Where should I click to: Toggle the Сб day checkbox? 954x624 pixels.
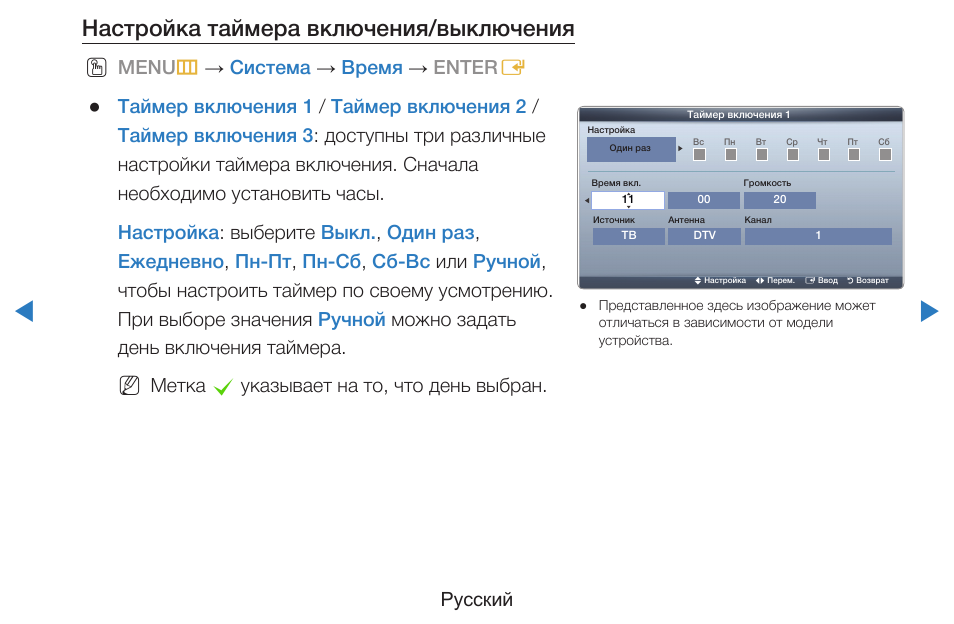pyautogui.click(x=886, y=154)
